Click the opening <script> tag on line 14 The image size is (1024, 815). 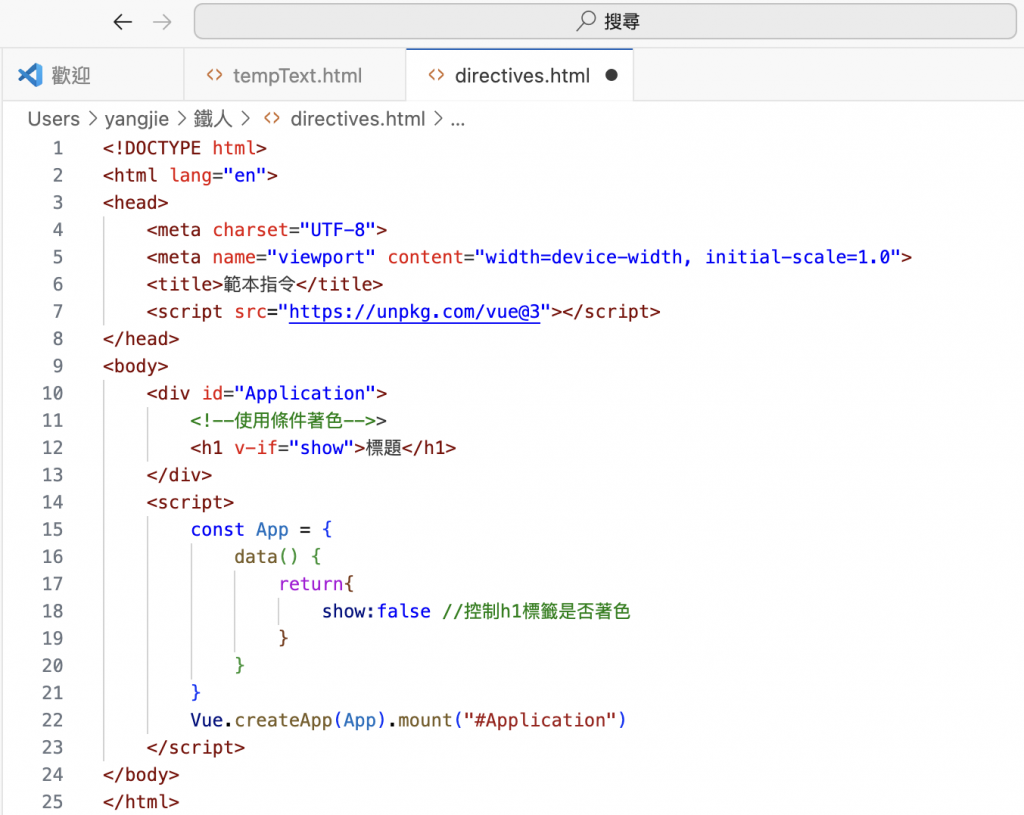pyautogui.click(x=190, y=503)
